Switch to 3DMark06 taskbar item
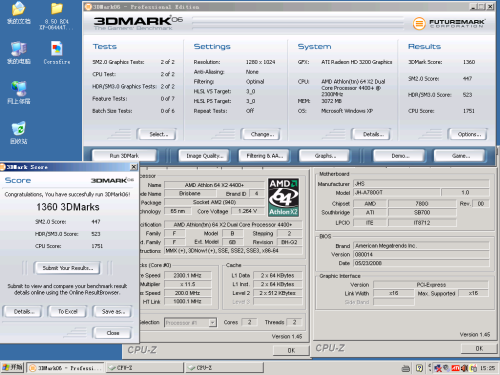 (65, 368)
